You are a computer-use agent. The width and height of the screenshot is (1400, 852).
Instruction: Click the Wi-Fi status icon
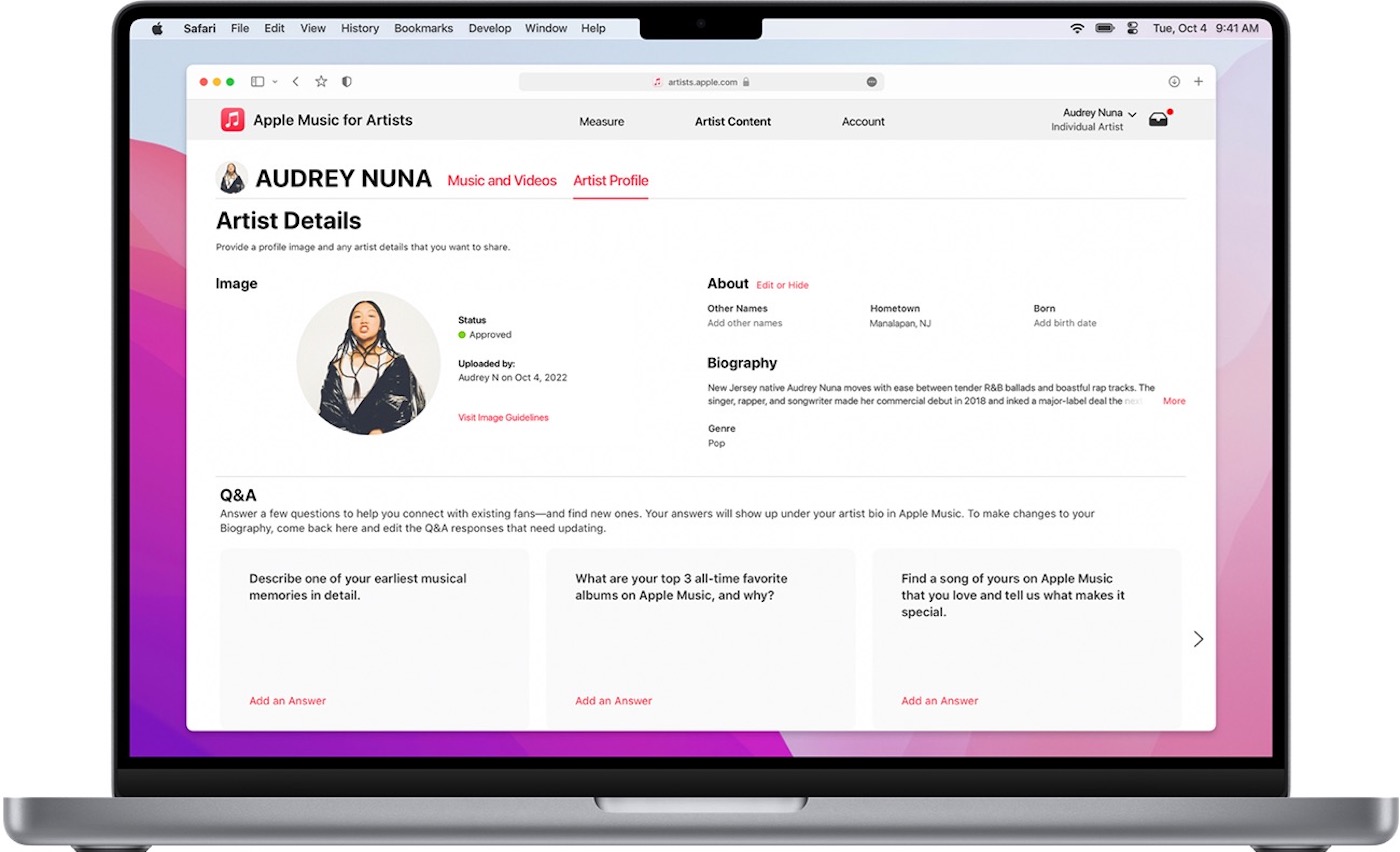[1077, 28]
